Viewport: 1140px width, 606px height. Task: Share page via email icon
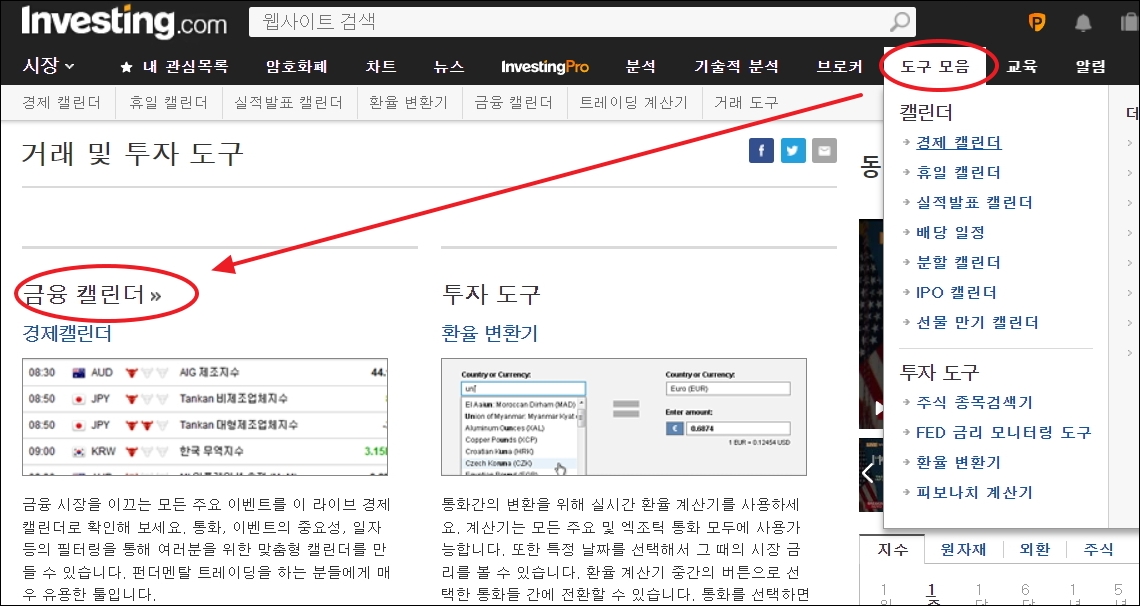point(824,150)
